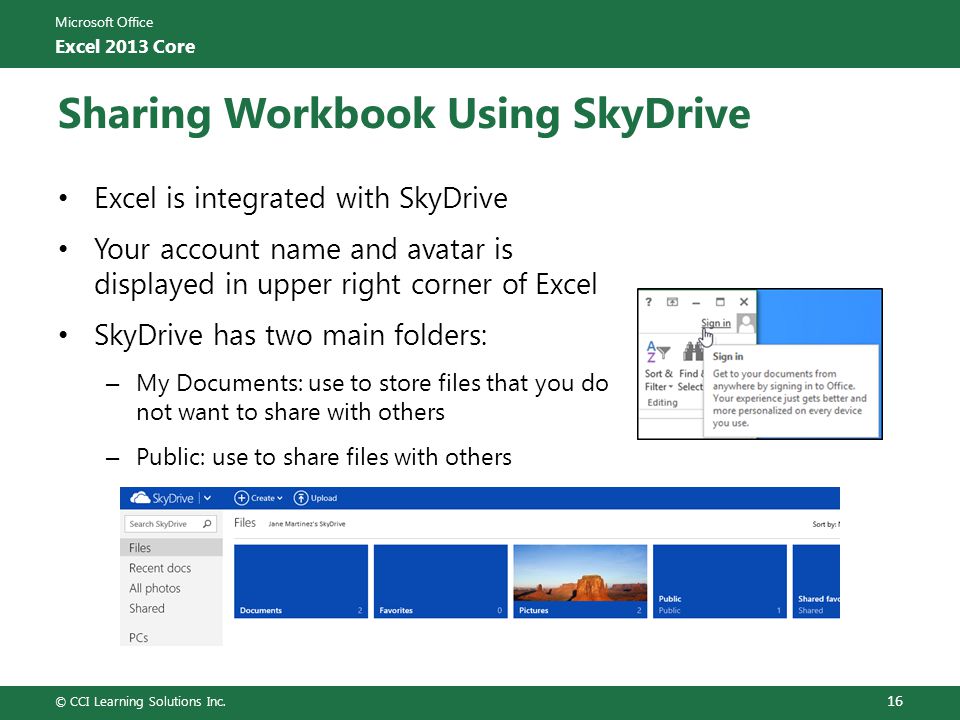This screenshot has height=720, width=960.
Task: Click the SkyDrive cloud logo
Action: (140, 498)
